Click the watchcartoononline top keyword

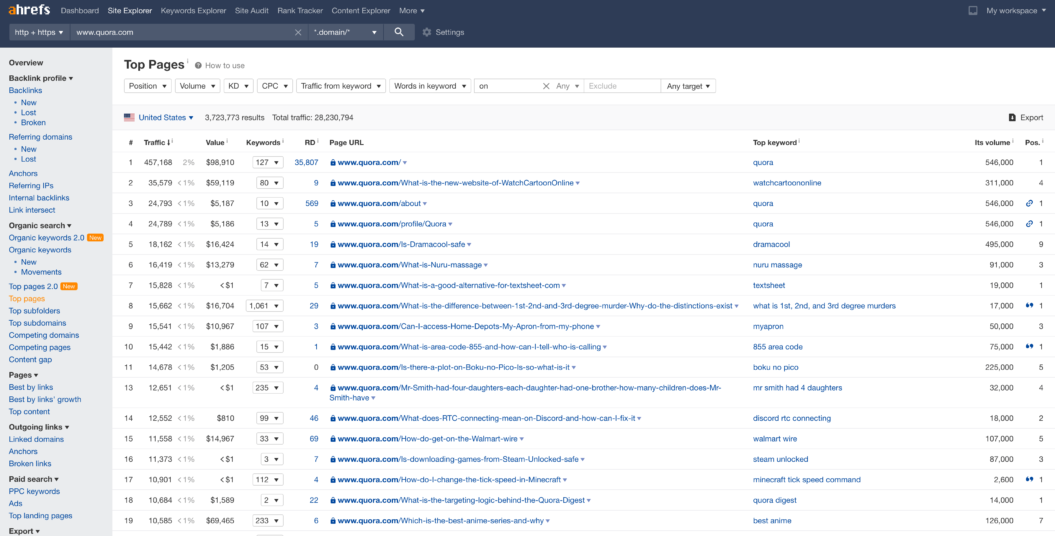[787, 183]
